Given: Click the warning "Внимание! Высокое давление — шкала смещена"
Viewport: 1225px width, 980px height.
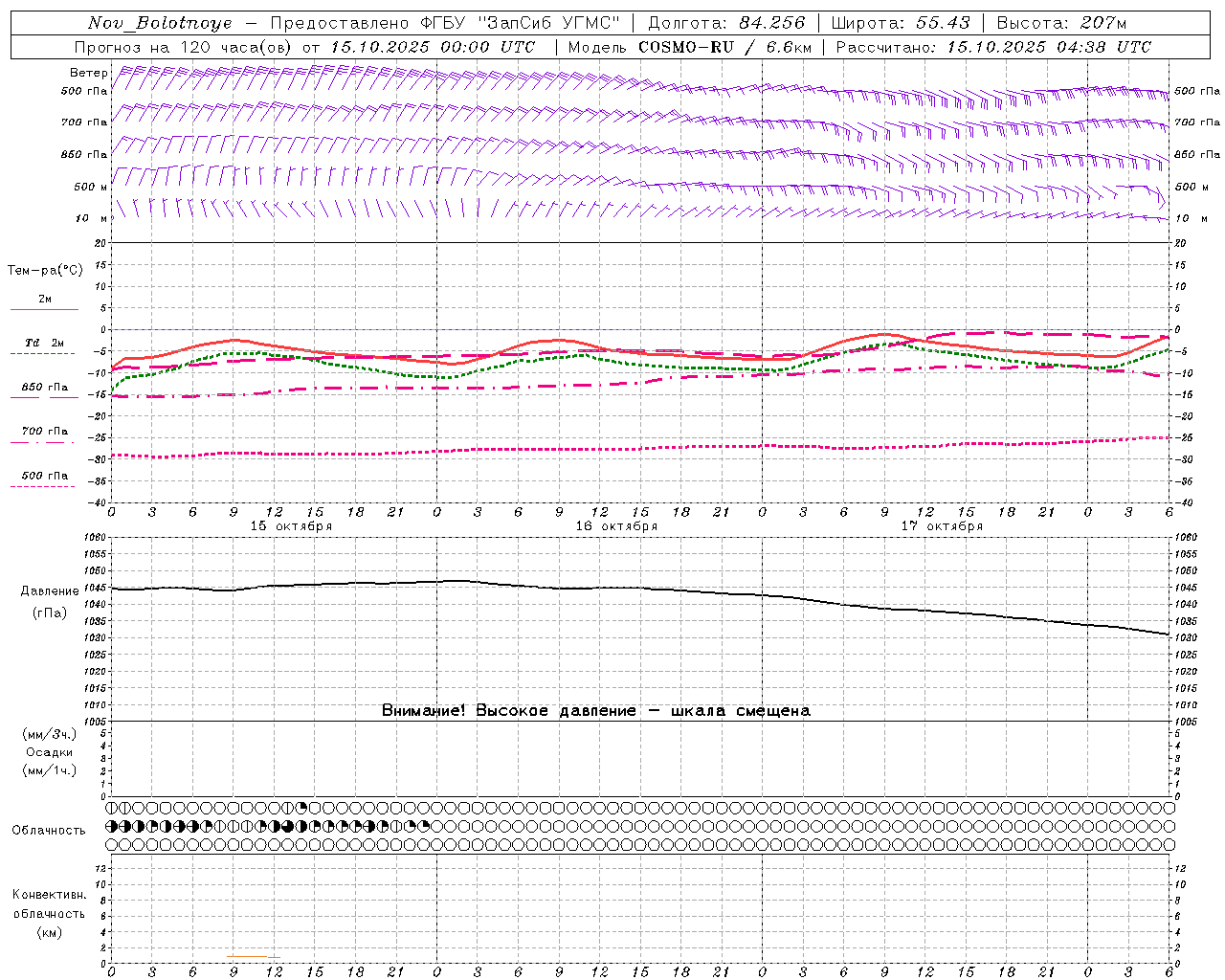Looking at the screenshot, I should tap(595, 710).
